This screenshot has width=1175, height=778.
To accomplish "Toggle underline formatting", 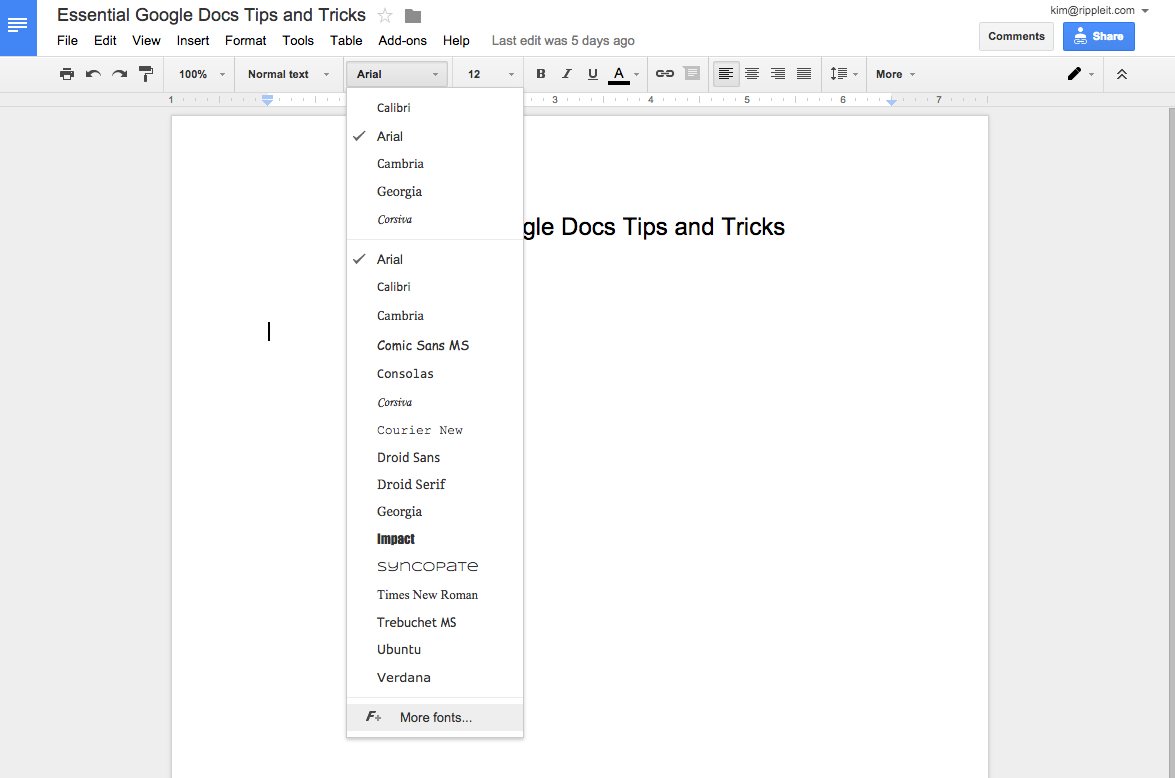I will [x=593, y=74].
